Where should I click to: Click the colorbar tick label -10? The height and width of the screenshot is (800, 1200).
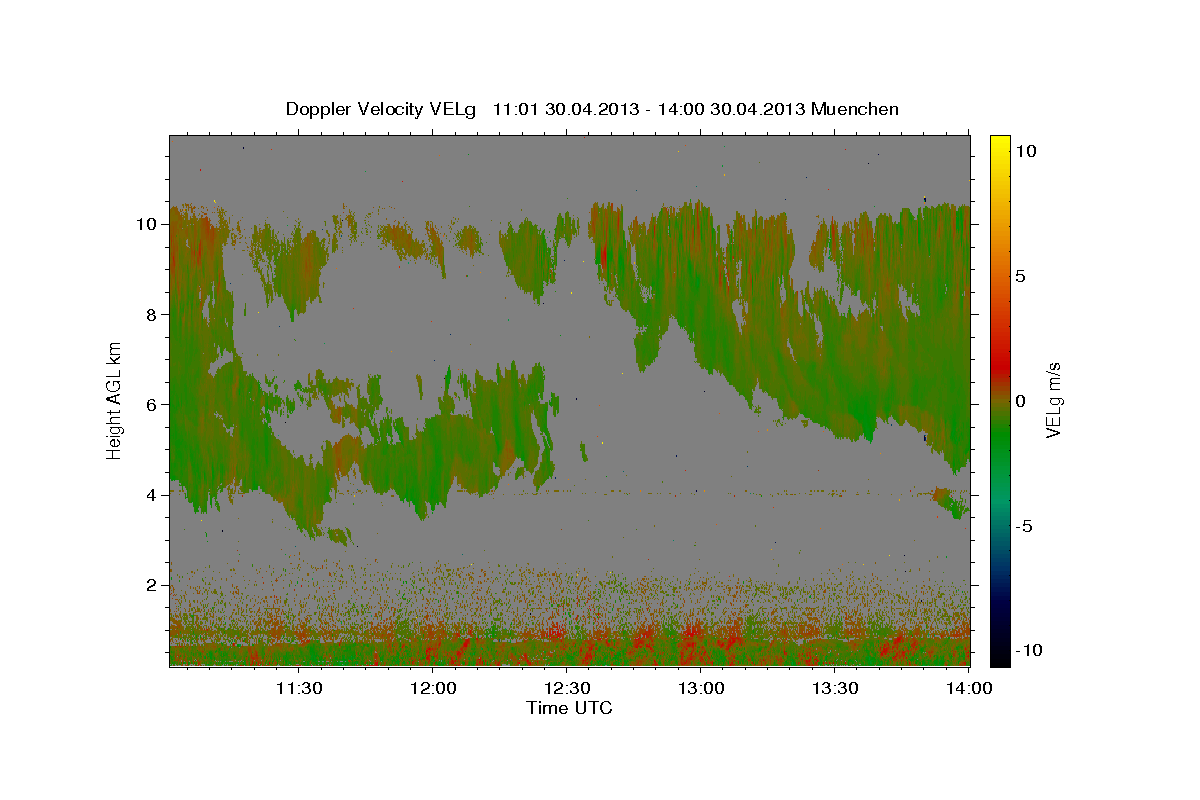pyautogui.click(x=1029, y=650)
